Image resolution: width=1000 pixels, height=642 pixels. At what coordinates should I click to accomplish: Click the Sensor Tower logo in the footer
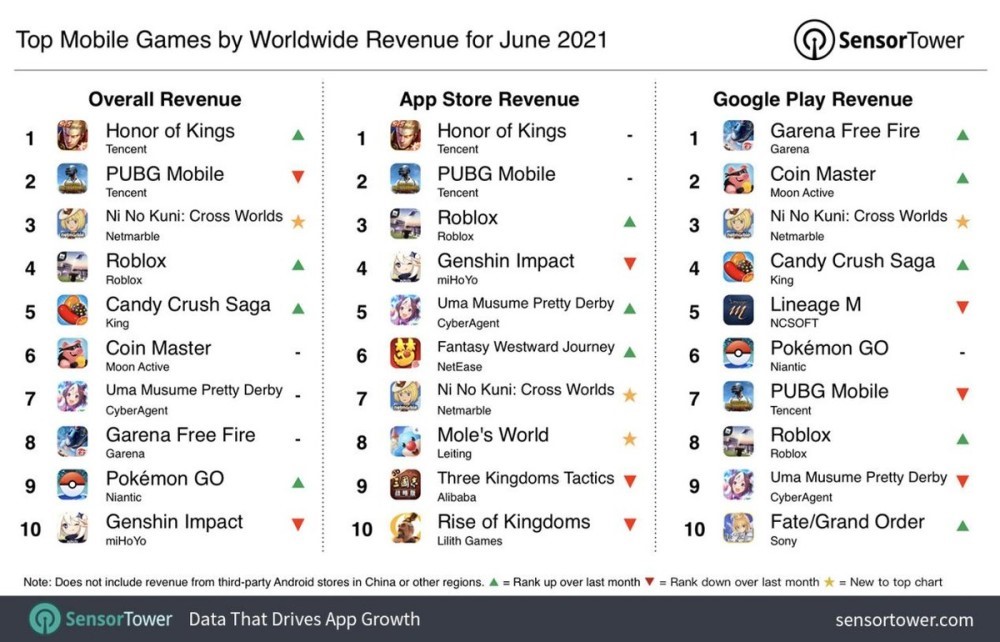click(x=101, y=619)
